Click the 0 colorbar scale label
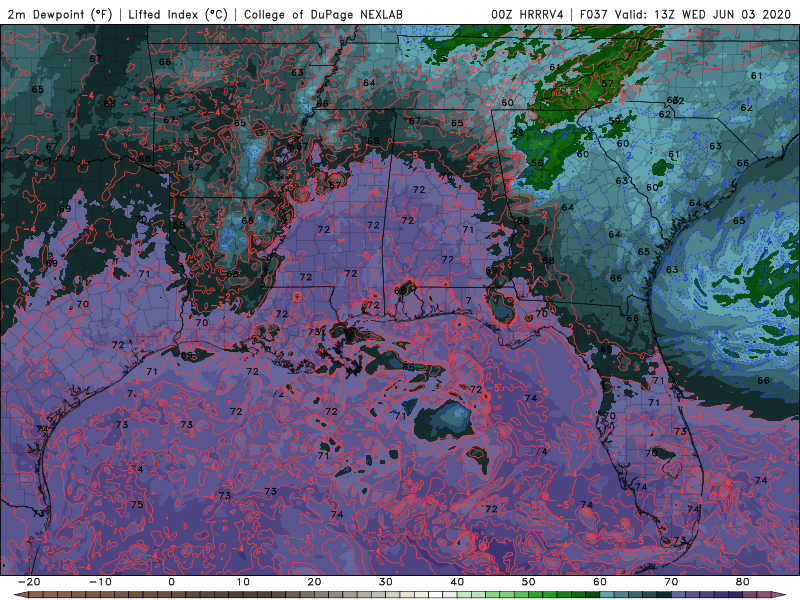Screen dimensions: 800x600 point(171,582)
